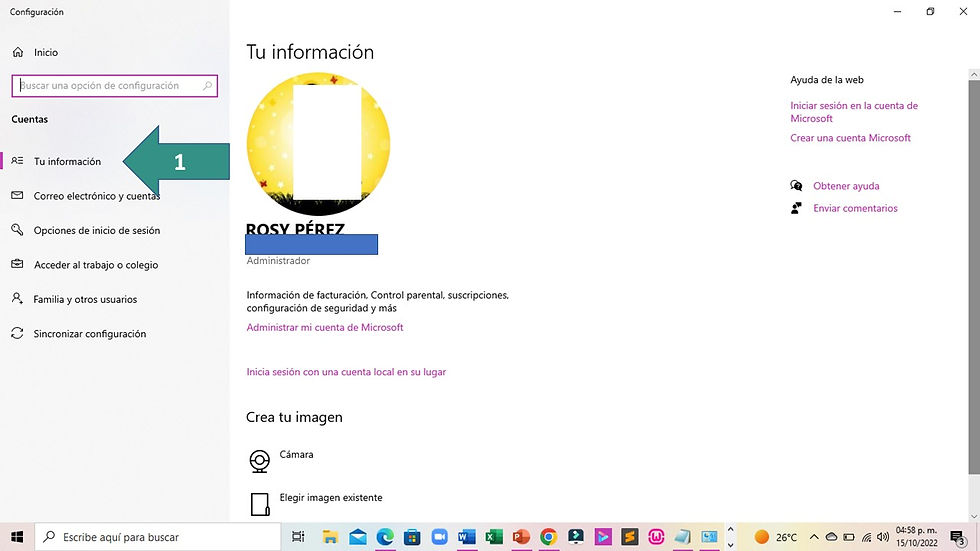Open File Explorer from the taskbar
The image size is (980, 551).
tap(330, 537)
